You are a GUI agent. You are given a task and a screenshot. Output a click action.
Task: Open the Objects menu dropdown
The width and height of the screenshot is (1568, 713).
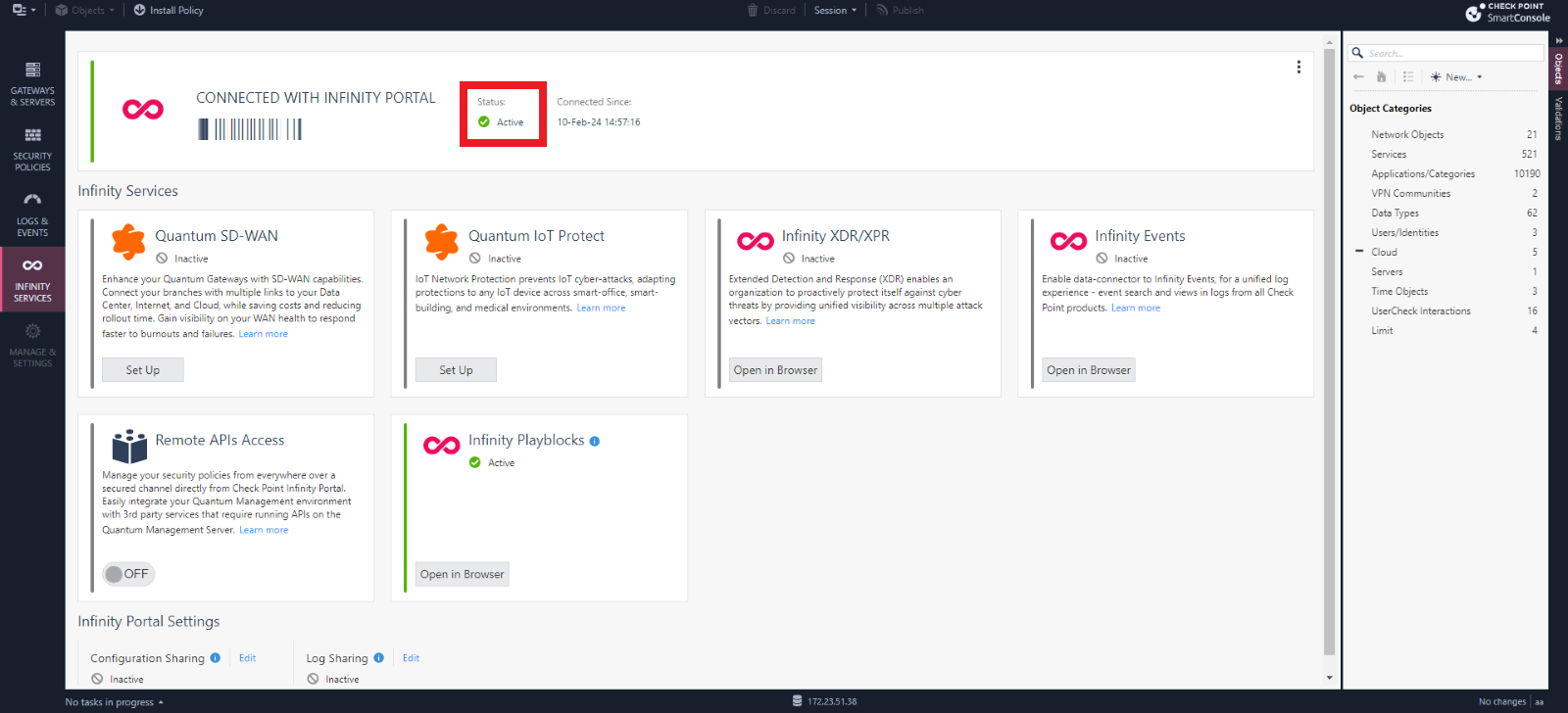point(84,10)
